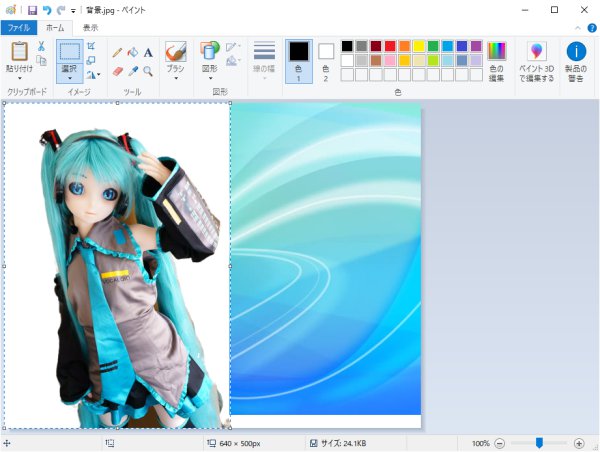
Task: Click the Redo arrow
Action: [x=61, y=10]
